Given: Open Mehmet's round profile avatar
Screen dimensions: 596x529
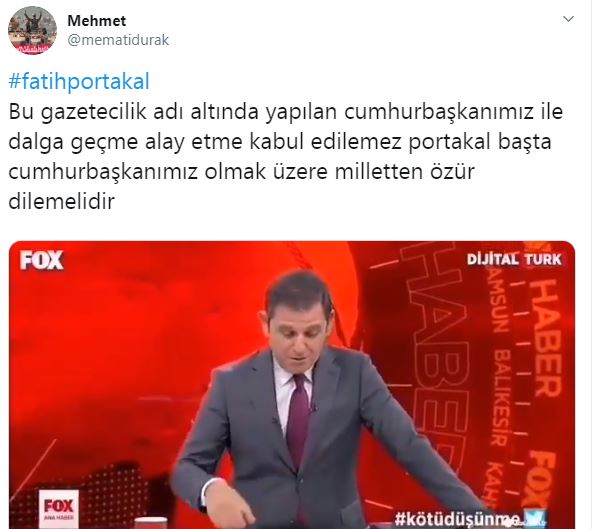Looking at the screenshot, I should [32, 30].
